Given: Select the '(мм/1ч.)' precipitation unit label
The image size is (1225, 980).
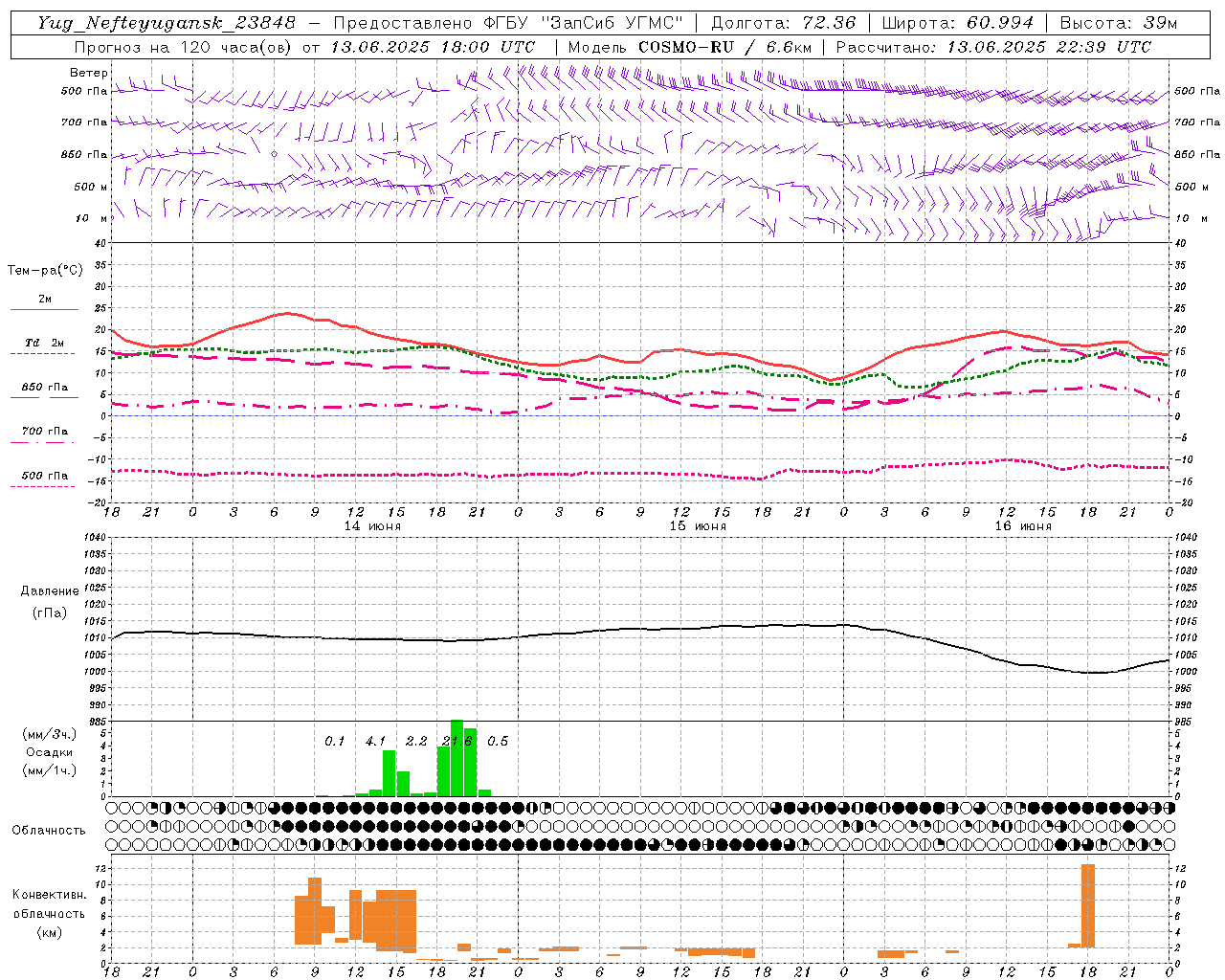Looking at the screenshot, I should click(x=49, y=770).
